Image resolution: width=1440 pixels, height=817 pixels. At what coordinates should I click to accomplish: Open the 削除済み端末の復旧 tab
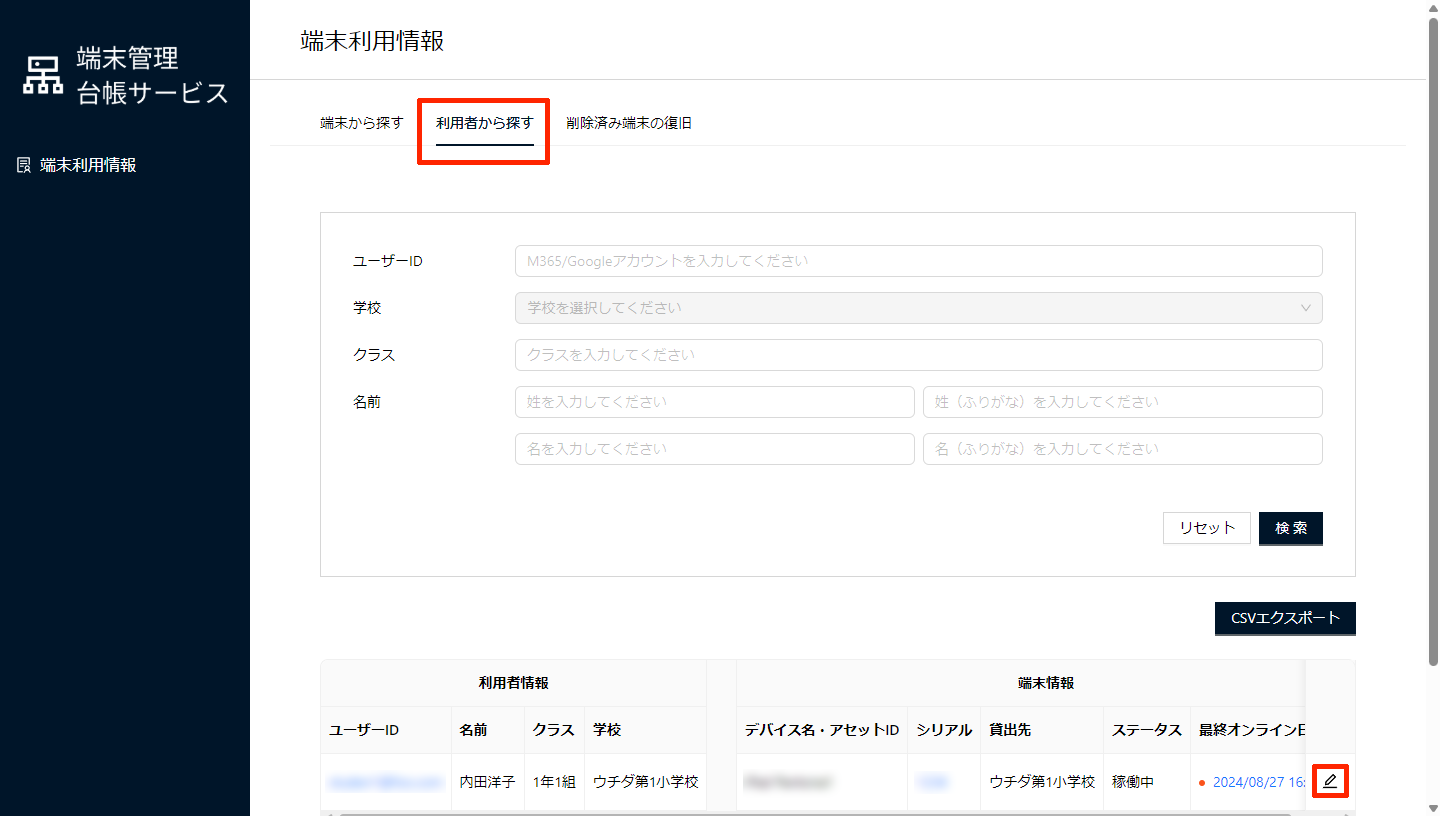click(x=628, y=123)
